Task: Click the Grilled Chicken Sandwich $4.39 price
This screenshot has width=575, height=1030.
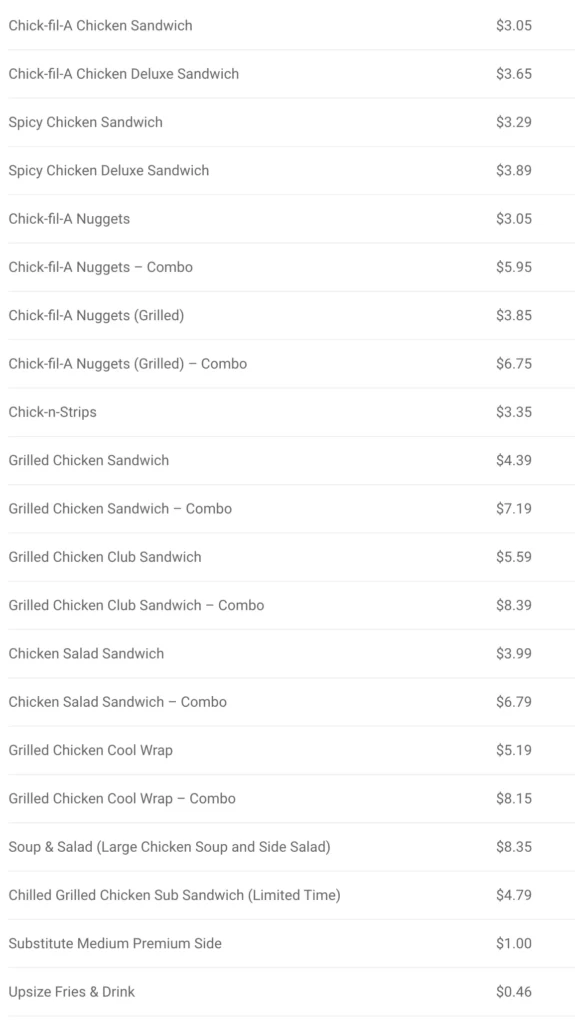Action: tap(514, 460)
